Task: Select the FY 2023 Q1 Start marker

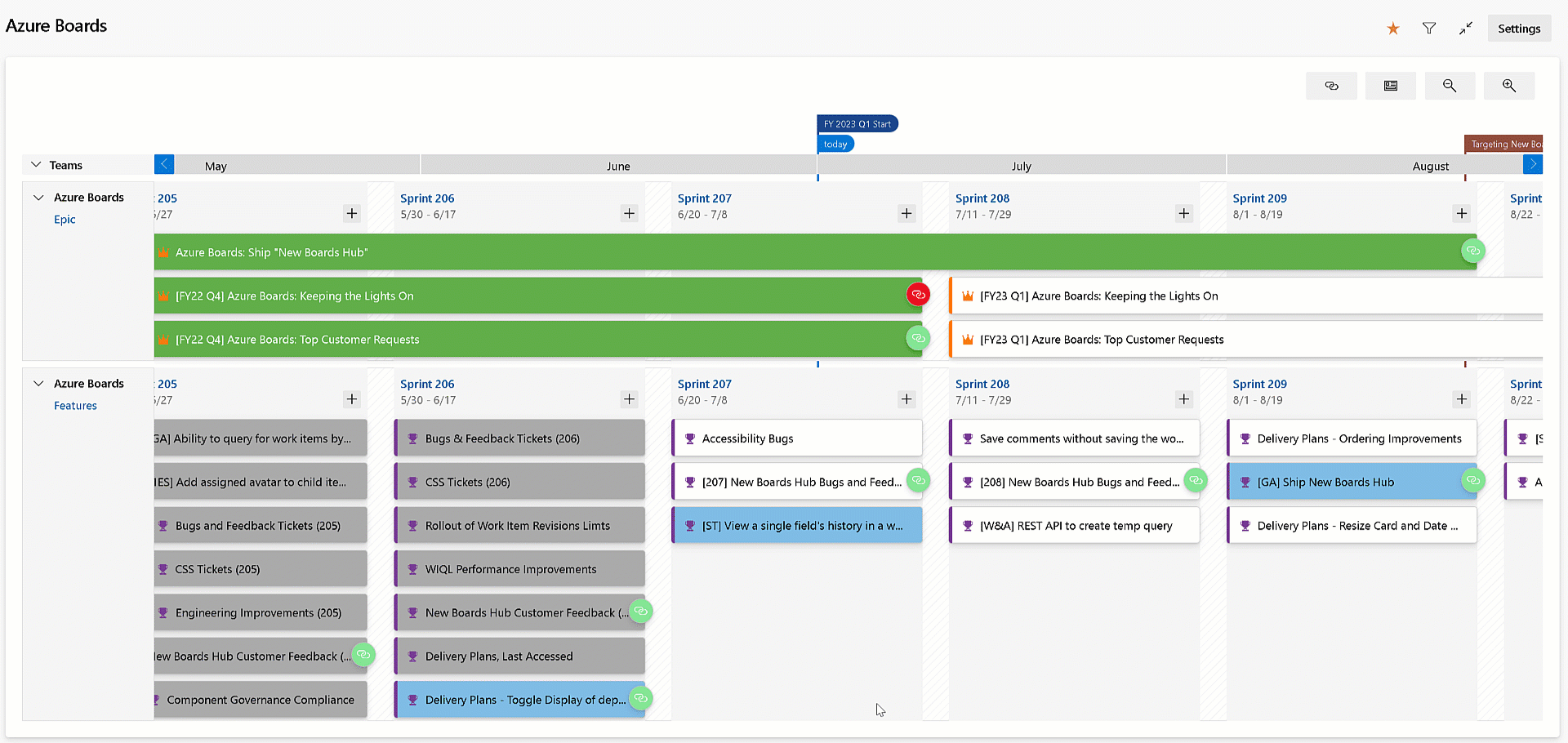Action: tap(857, 123)
